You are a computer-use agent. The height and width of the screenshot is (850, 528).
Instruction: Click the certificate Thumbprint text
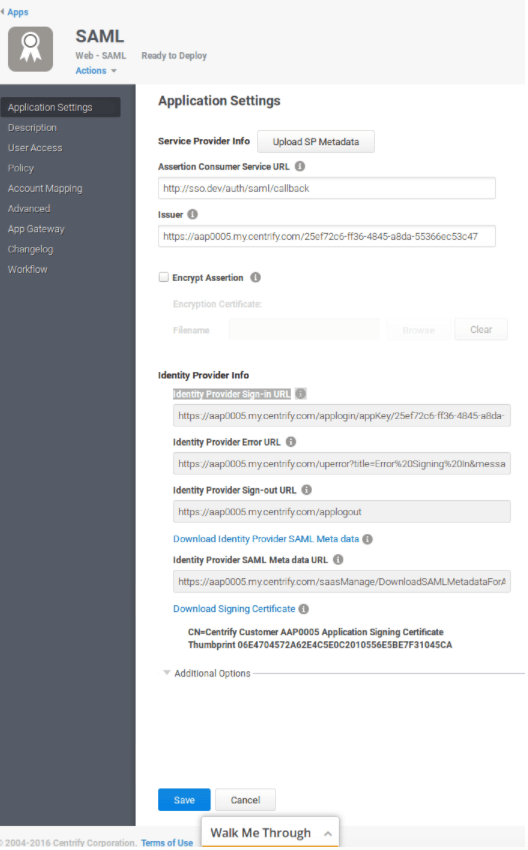tap(320, 645)
